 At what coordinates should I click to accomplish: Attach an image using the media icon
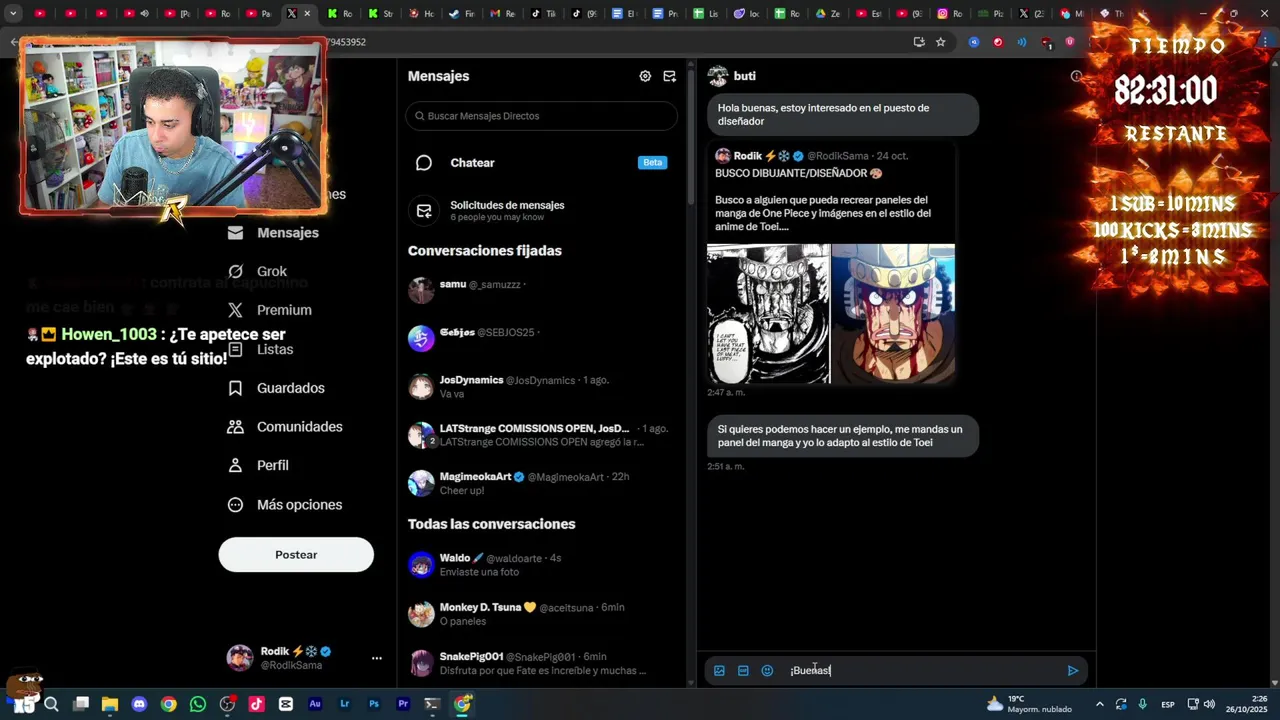click(719, 671)
